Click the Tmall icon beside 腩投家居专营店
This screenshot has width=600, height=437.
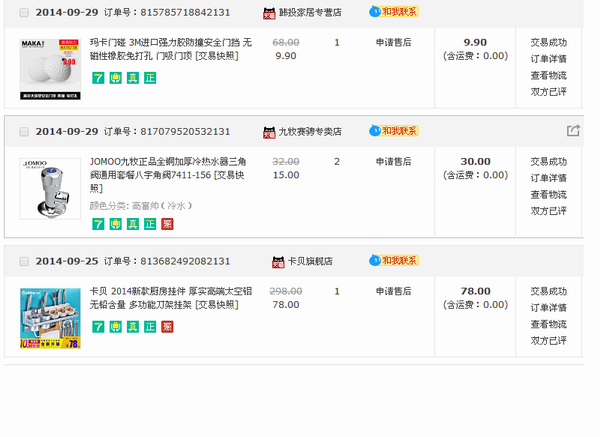pyautogui.click(x=269, y=14)
